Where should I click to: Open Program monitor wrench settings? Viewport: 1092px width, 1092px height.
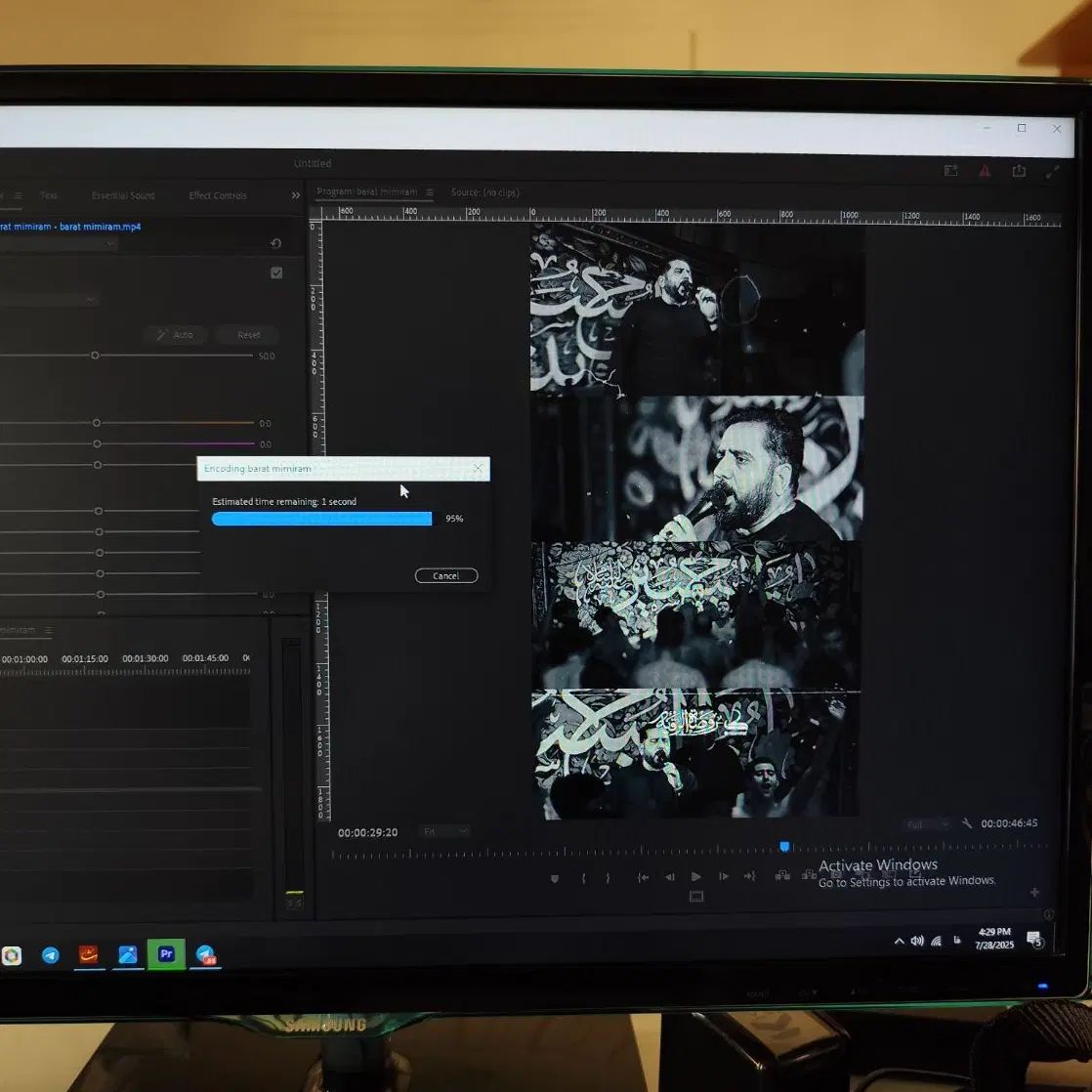pyautogui.click(x=967, y=823)
